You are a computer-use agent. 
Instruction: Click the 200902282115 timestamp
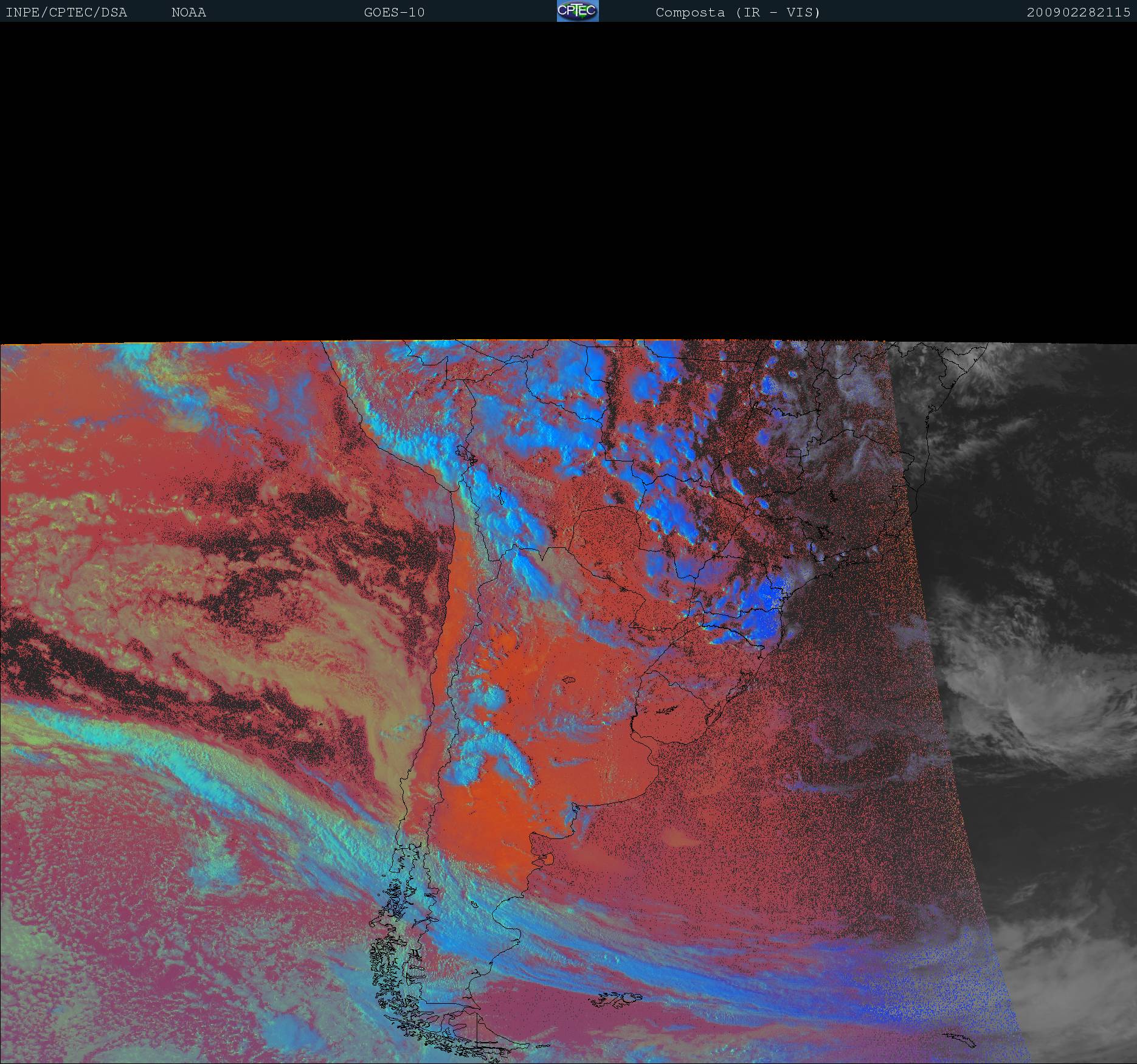point(1079,13)
